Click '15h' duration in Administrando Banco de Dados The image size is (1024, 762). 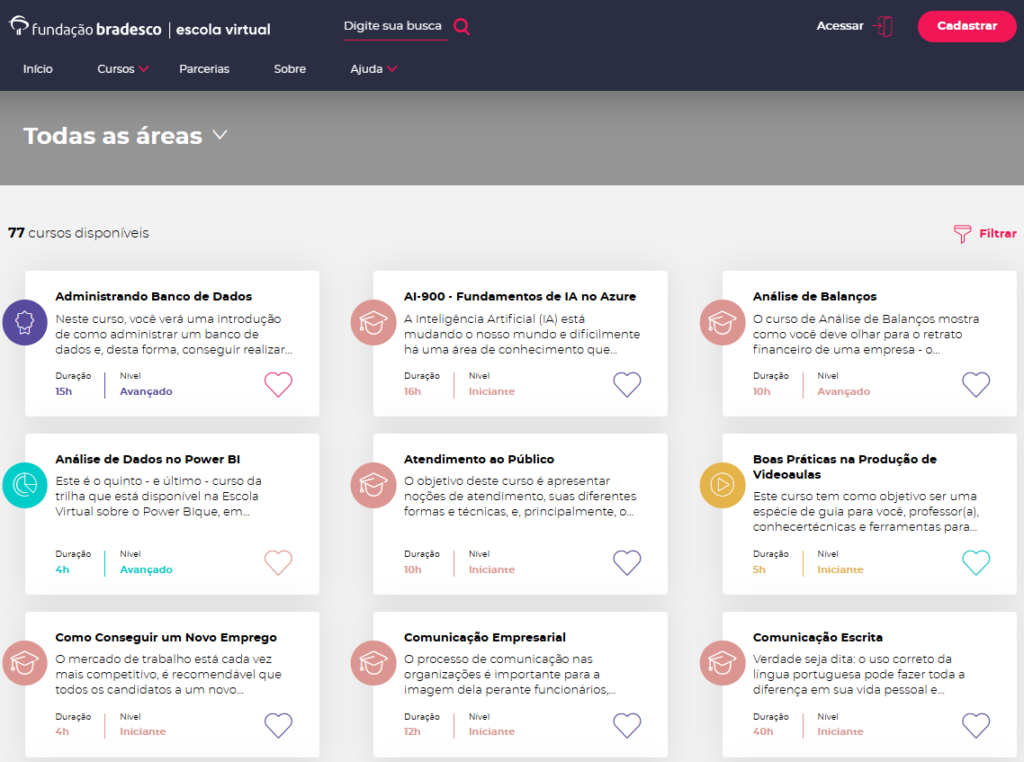pyautogui.click(x=63, y=391)
